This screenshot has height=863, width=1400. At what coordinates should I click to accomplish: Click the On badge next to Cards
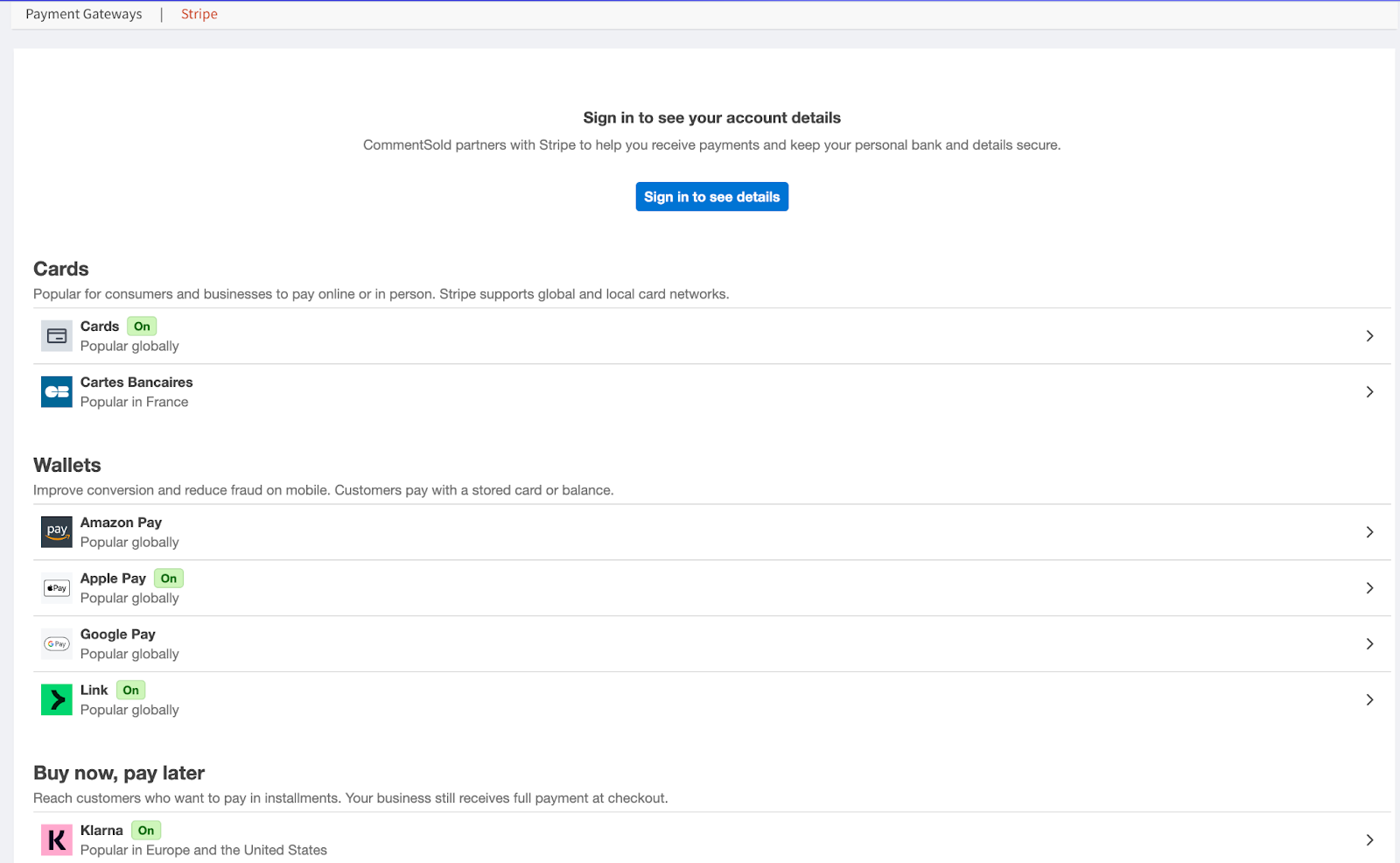(x=142, y=326)
